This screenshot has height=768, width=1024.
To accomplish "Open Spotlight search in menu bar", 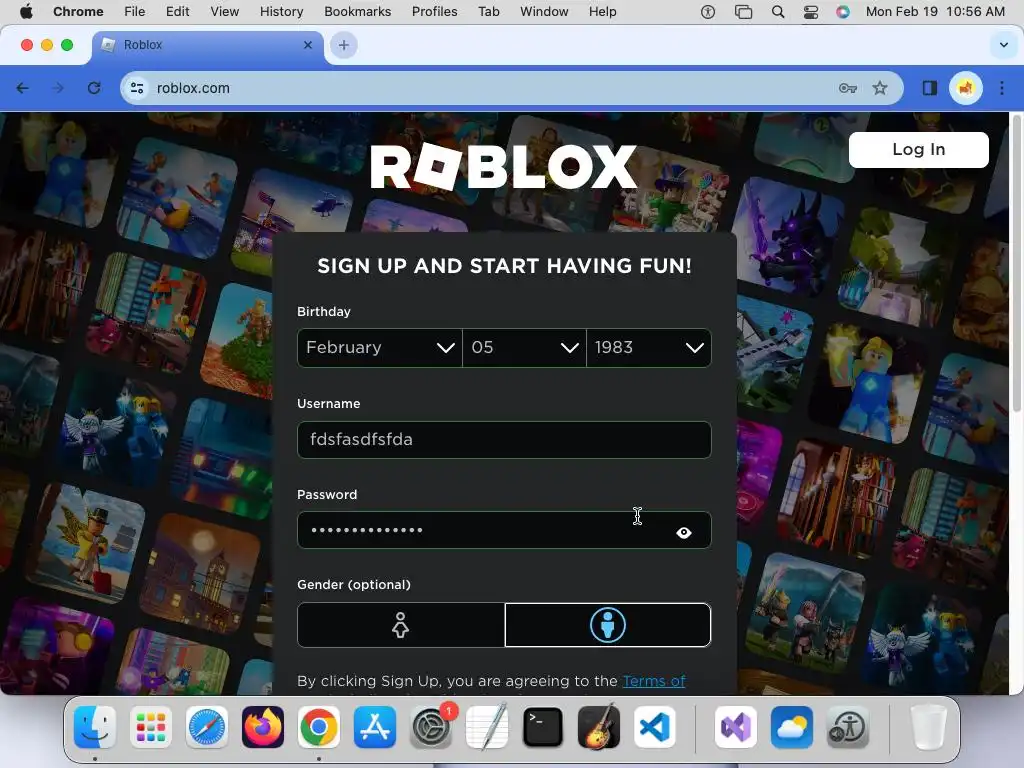I will (x=778, y=11).
